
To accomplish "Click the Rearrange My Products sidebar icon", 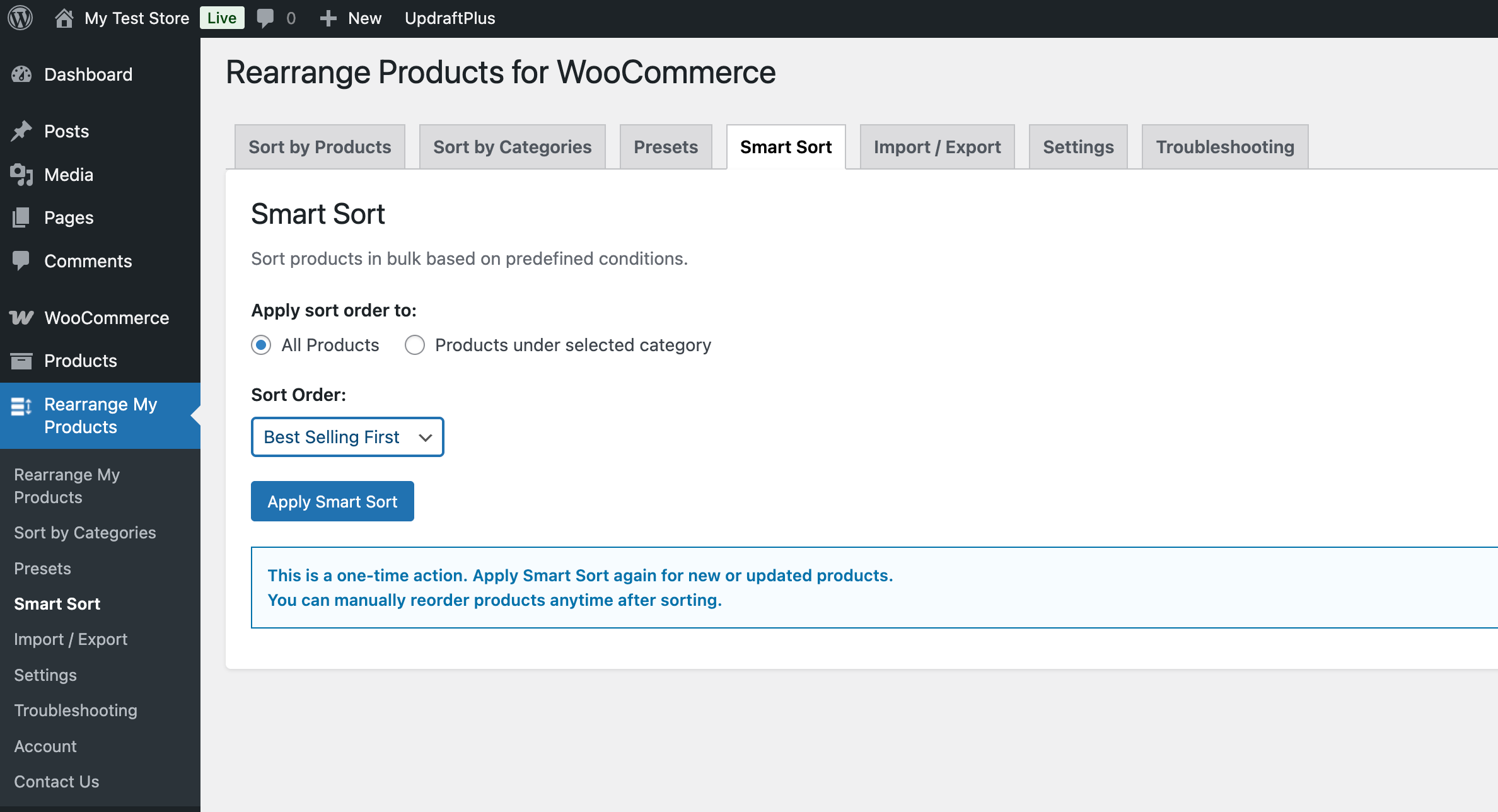I will pyautogui.click(x=21, y=407).
